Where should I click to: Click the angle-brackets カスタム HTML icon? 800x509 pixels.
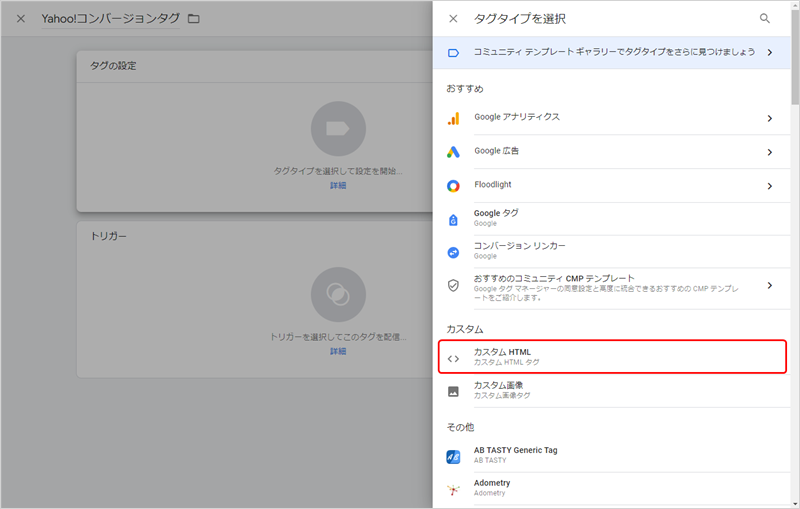(x=453, y=359)
